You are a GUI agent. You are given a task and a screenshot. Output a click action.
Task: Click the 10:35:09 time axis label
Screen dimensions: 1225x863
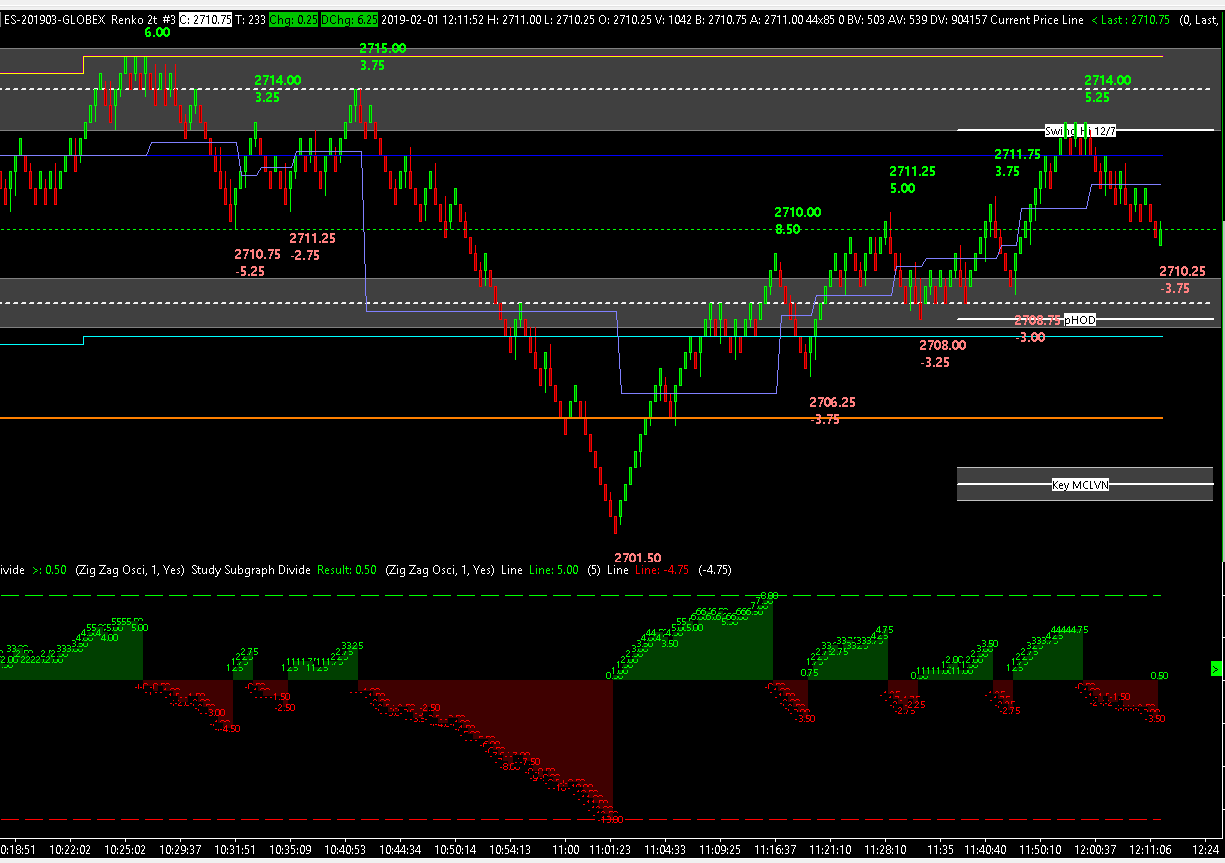(292, 848)
